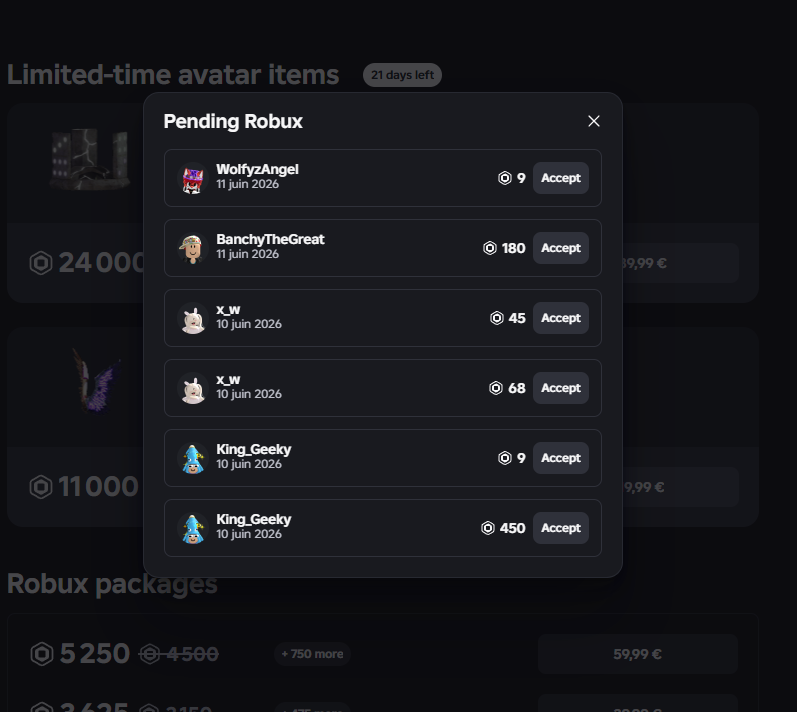Close the Pending Robux dialog
The height and width of the screenshot is (712, 797).
[594, 121]
